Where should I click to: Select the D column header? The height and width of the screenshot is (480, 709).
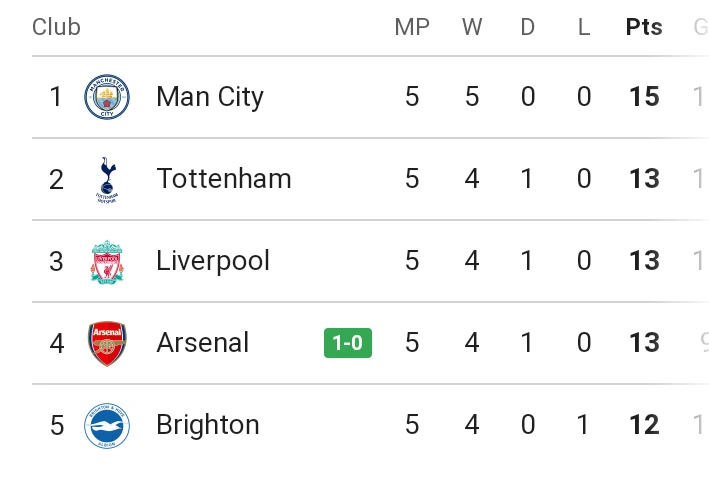tap(528, 27)
